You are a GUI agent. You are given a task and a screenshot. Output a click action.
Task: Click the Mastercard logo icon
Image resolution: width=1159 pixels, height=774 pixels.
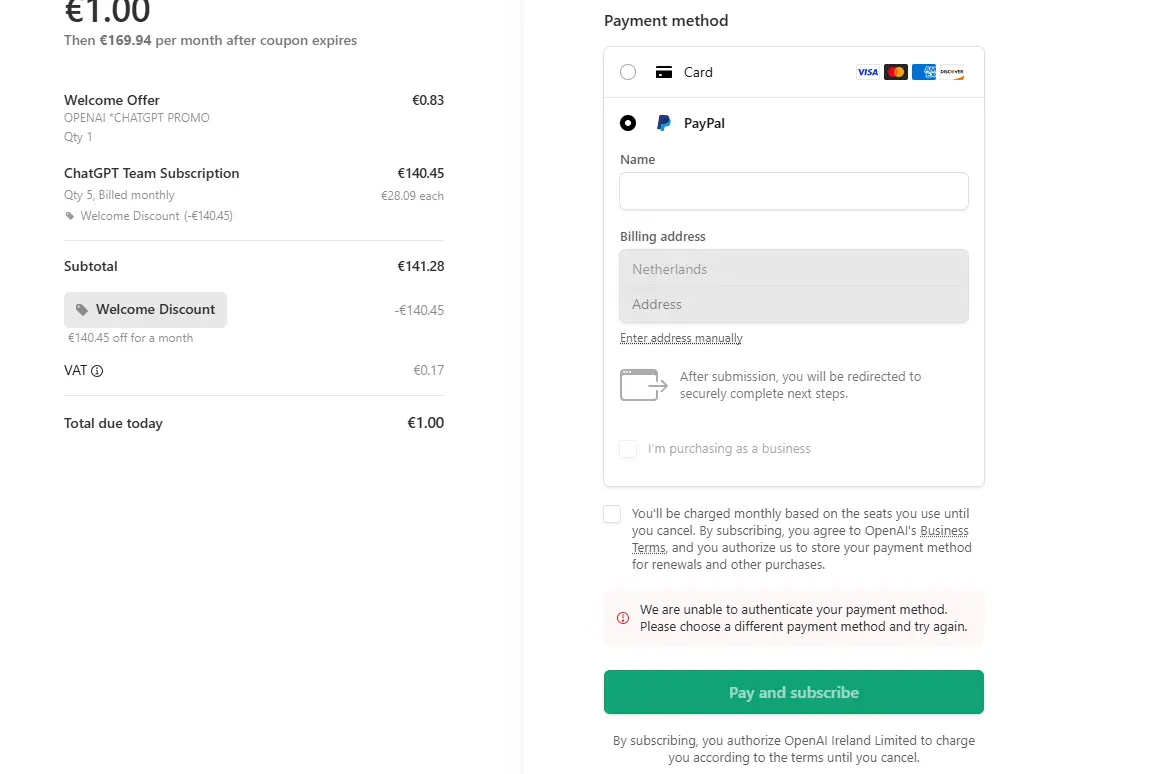point(895,72)
